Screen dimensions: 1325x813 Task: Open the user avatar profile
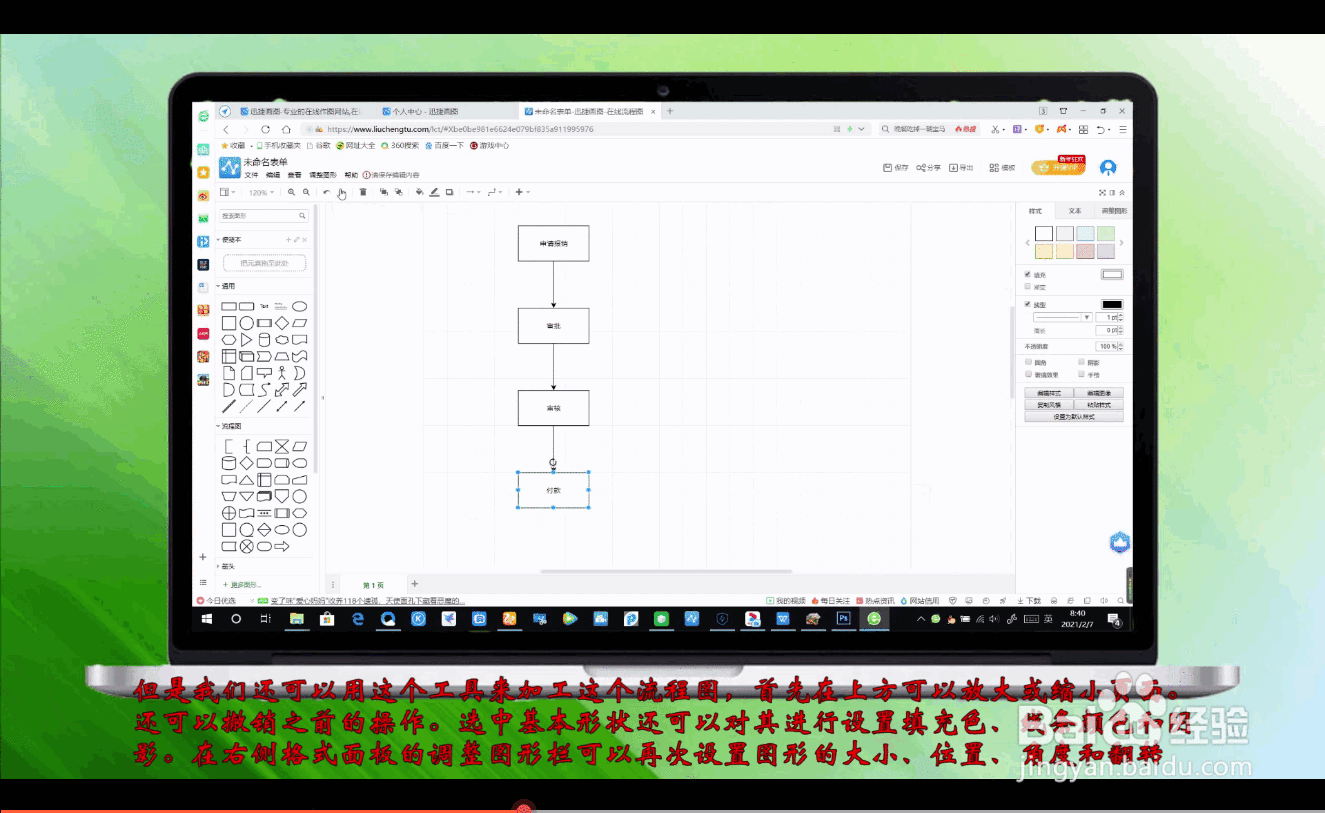click(x=1108, y=168)
